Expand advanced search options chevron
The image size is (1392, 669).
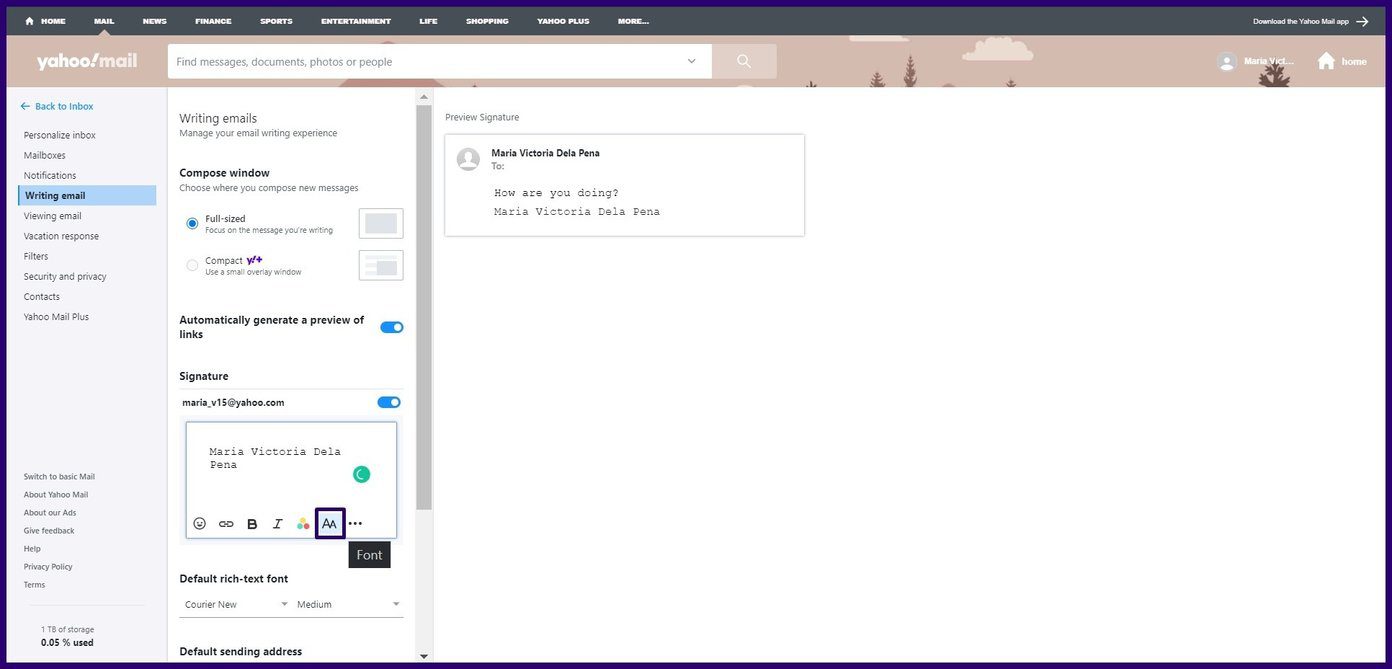coord(691,61)
